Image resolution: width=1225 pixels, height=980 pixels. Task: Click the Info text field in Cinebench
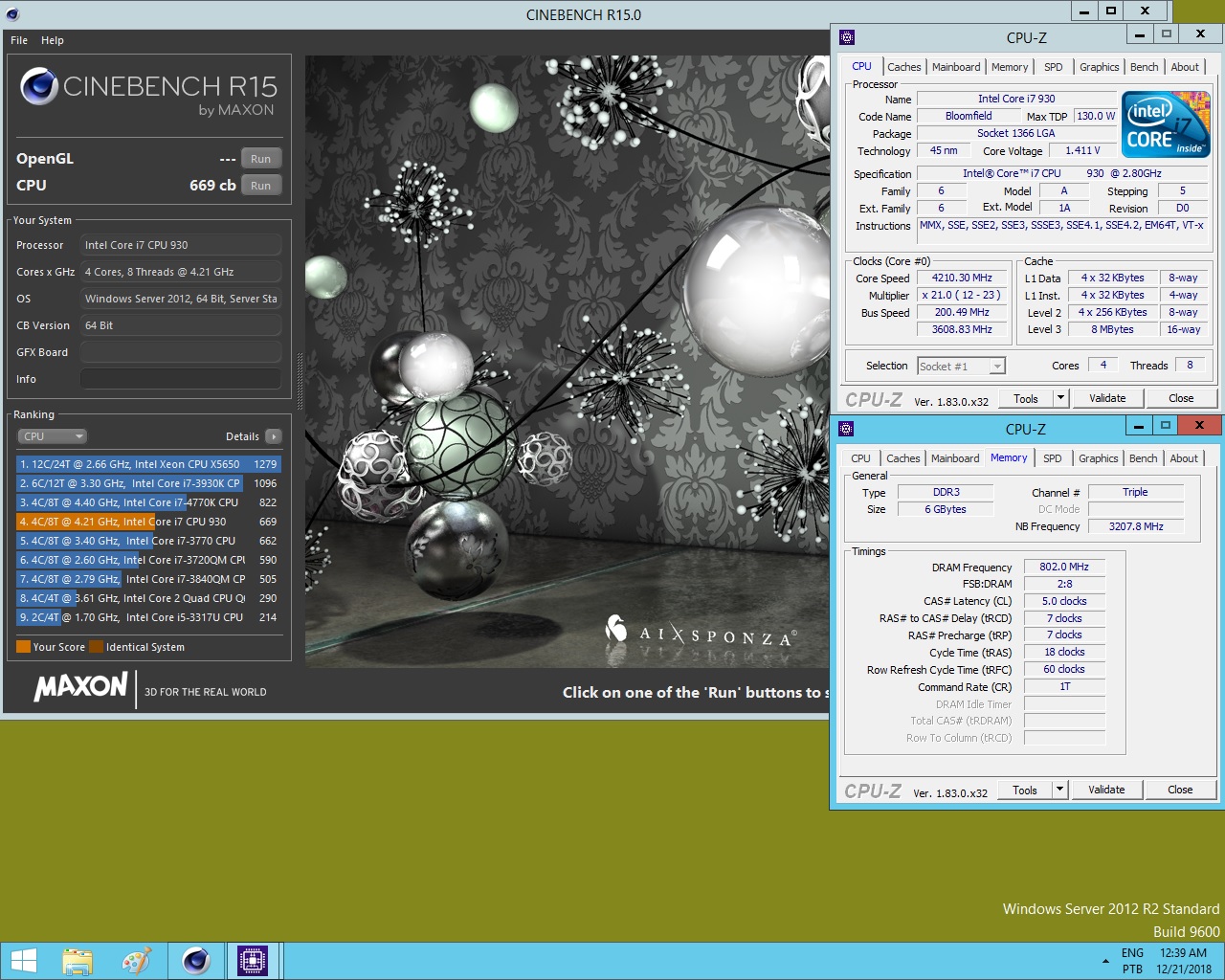pyautogui.click(x=181, y=379)
